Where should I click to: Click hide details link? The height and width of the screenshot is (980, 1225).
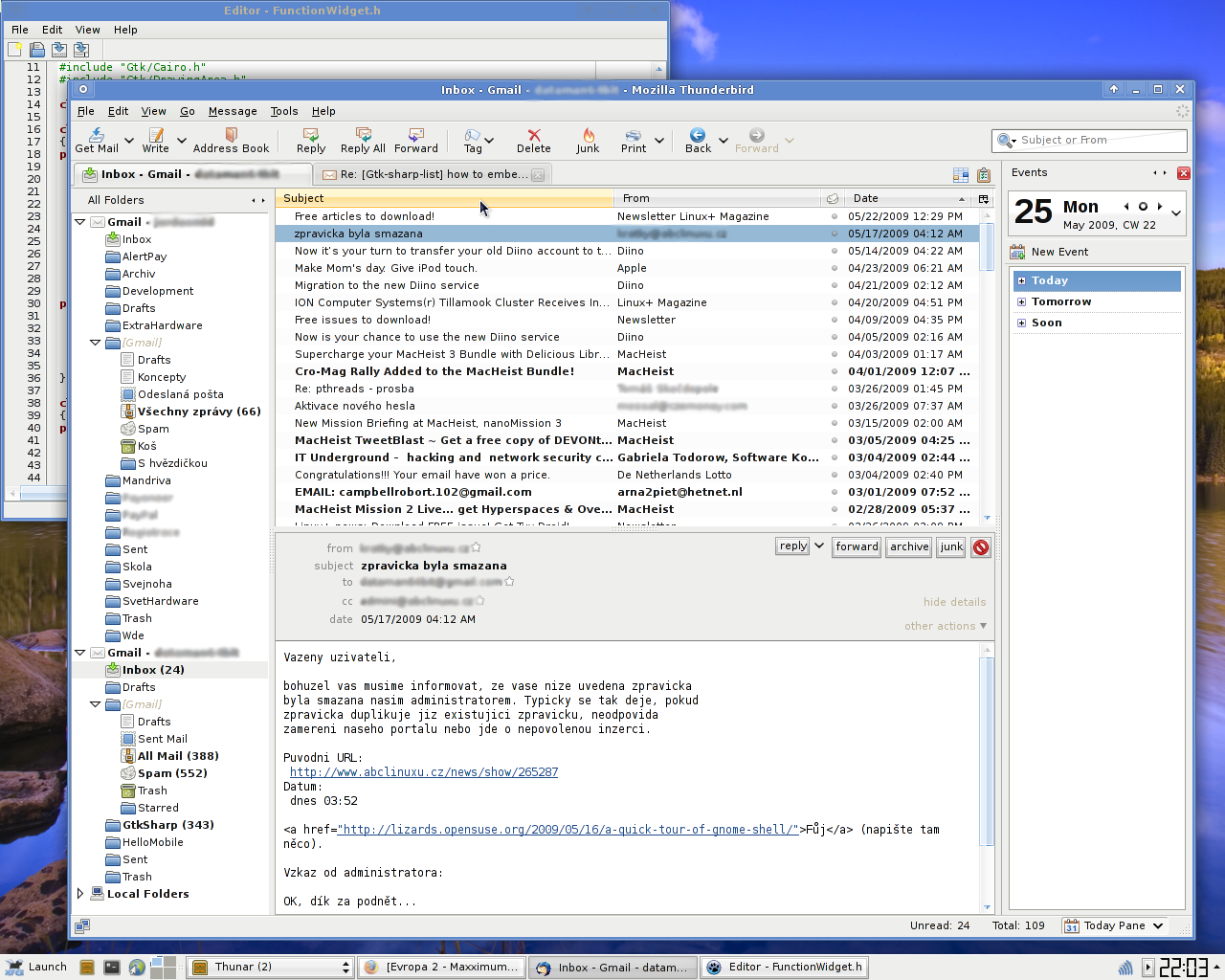point(954,602)
